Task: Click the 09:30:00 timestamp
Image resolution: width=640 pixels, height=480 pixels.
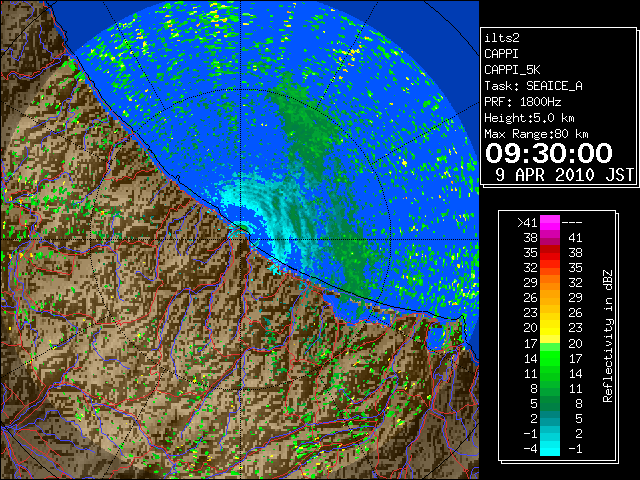Action: tap(549, 153)
